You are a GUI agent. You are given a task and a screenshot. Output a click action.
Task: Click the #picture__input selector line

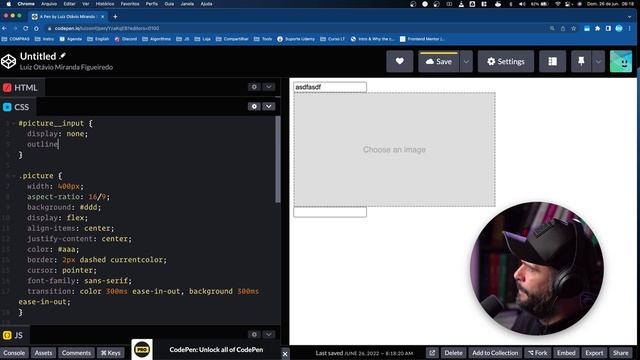56,123
